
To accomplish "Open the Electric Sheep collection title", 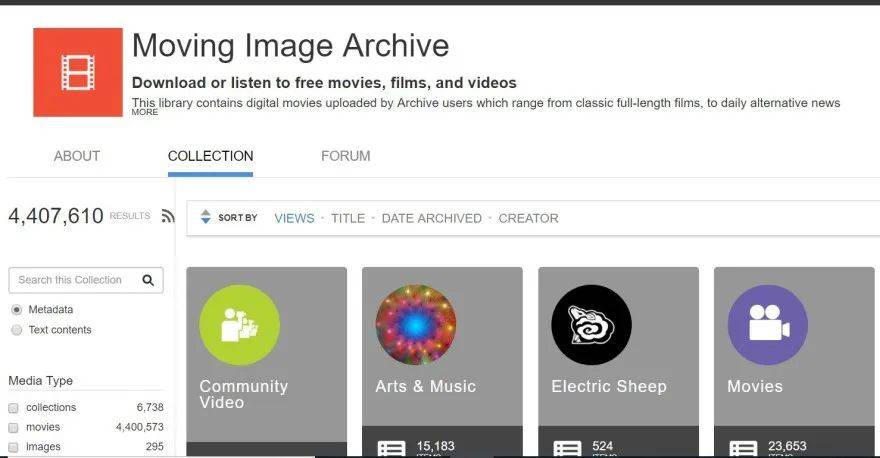I will (x=609, y=386).
